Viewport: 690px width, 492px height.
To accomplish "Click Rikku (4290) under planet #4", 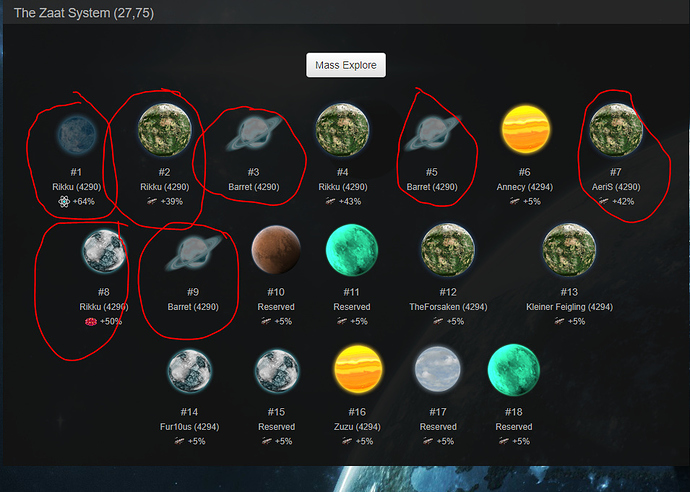I will [342, 187].
